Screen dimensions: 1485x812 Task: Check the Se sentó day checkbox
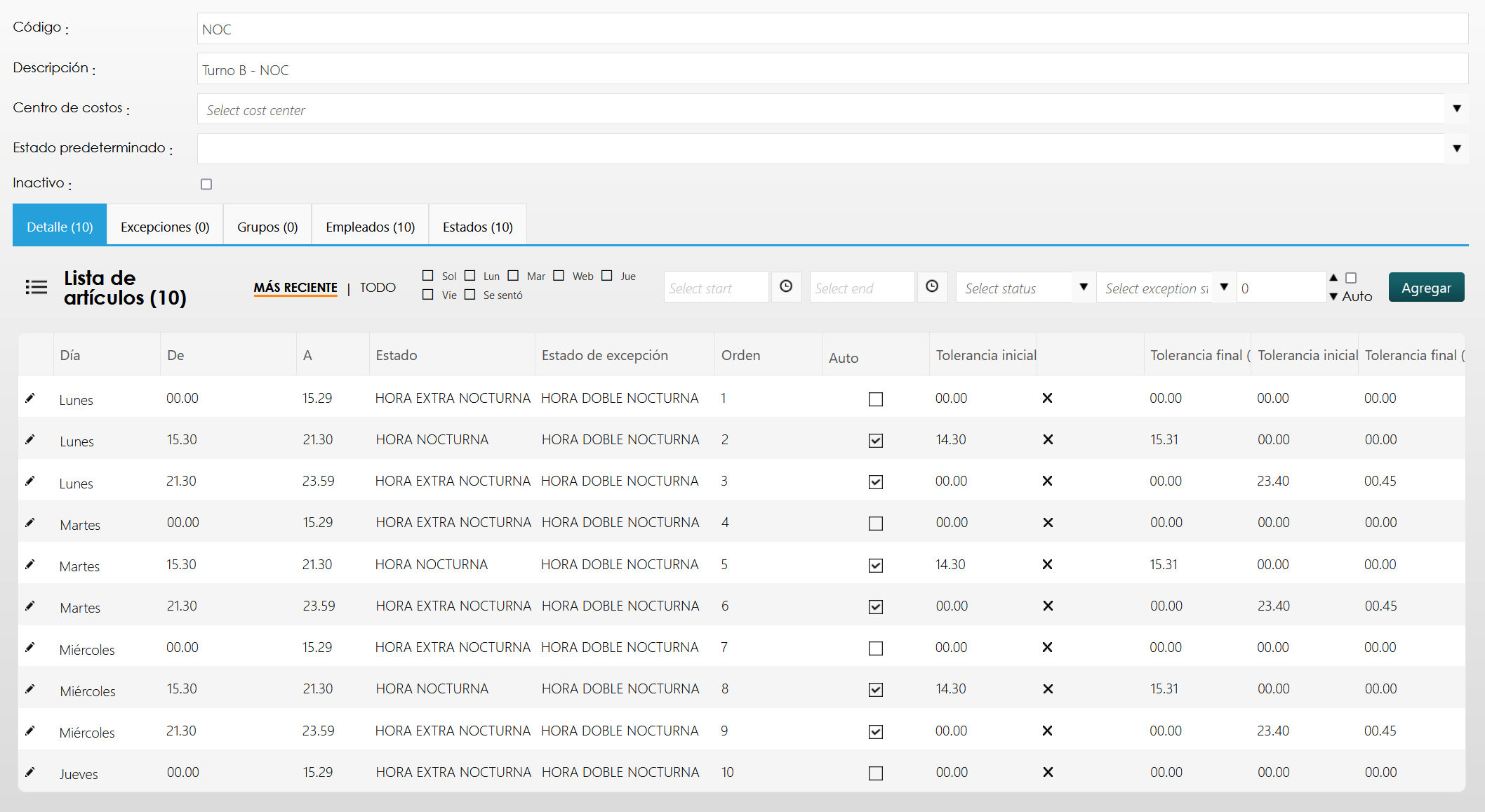(470, 294)
